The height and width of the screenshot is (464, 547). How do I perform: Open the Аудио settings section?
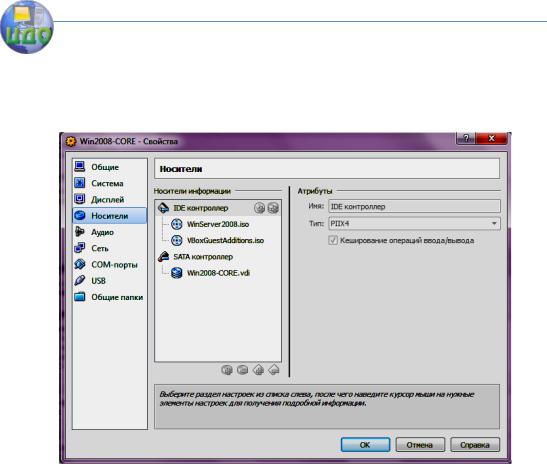tap(110, 232)
